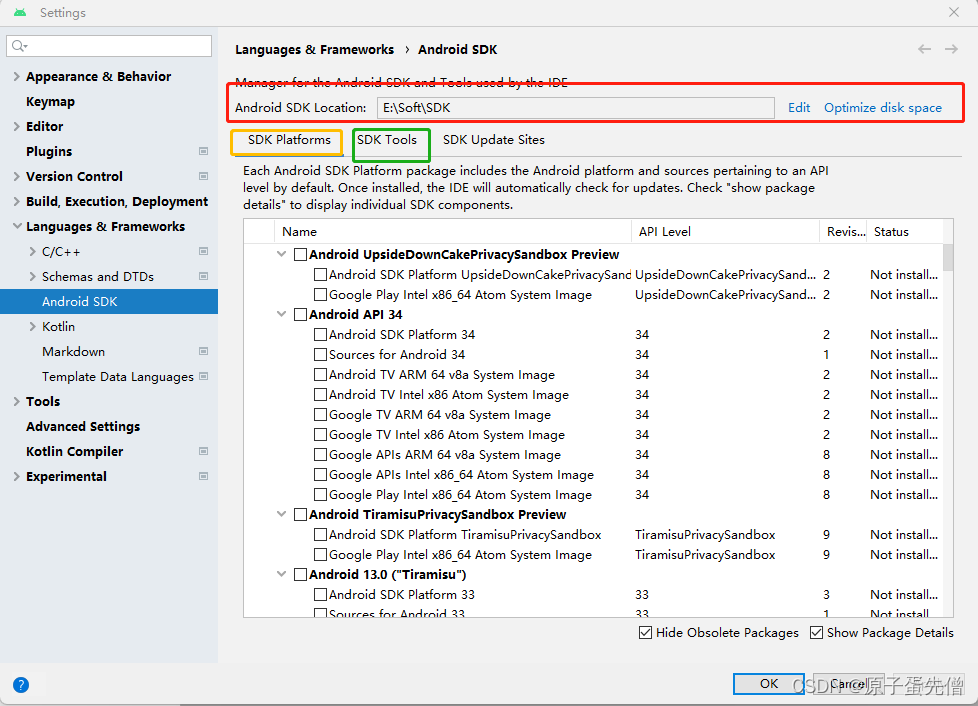Click the icon beside Template Data Languages
The image size is (978, 706).
(x=203, y=376)
